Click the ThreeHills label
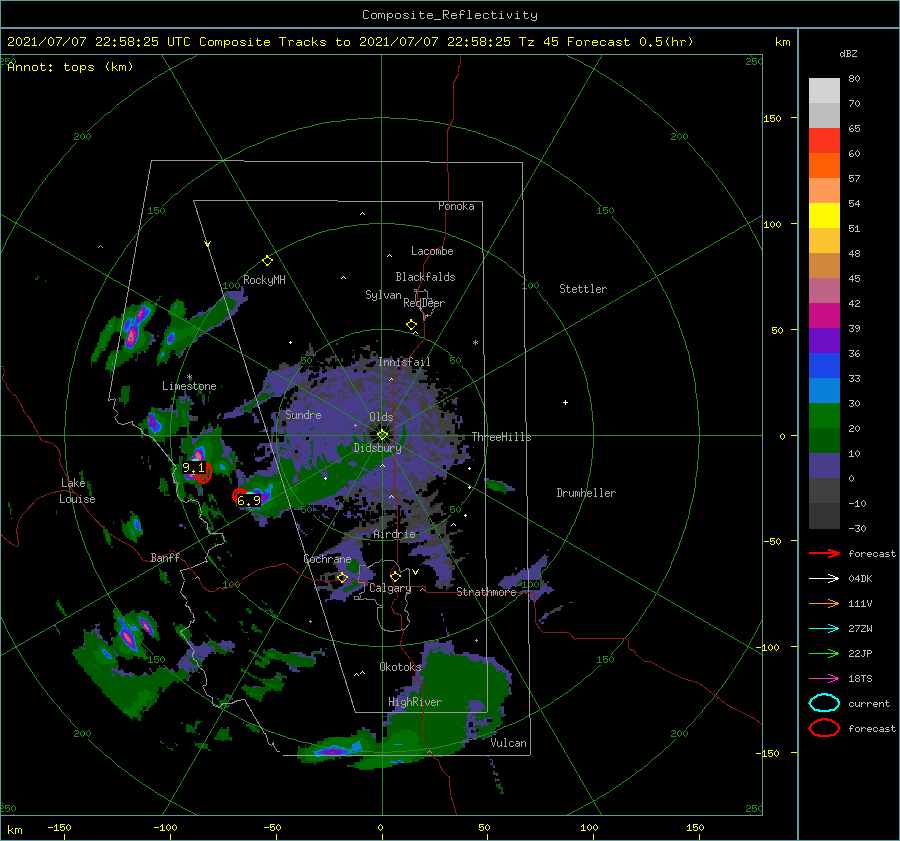Image resolution: width=900 pixels, height=841 pixels. [x=501, y=437]
